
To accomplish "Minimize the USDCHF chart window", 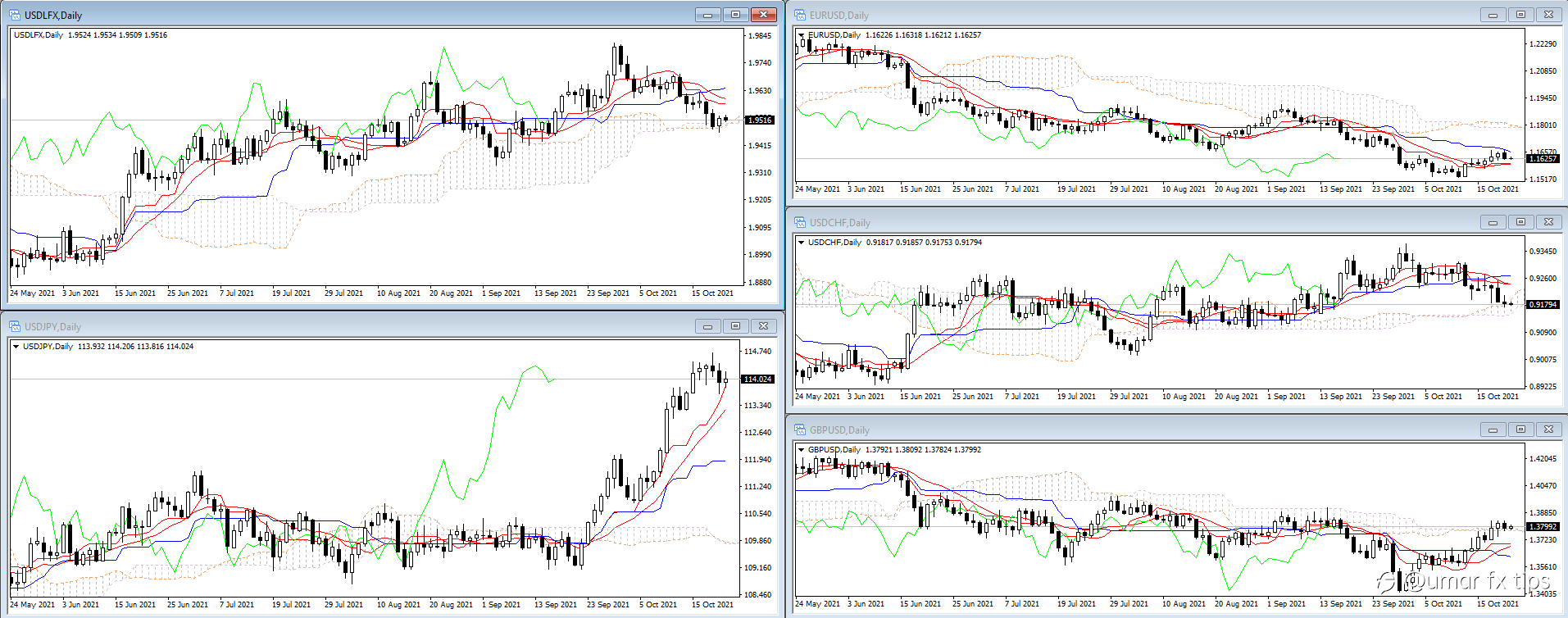I will click(x=1493, y=222).
